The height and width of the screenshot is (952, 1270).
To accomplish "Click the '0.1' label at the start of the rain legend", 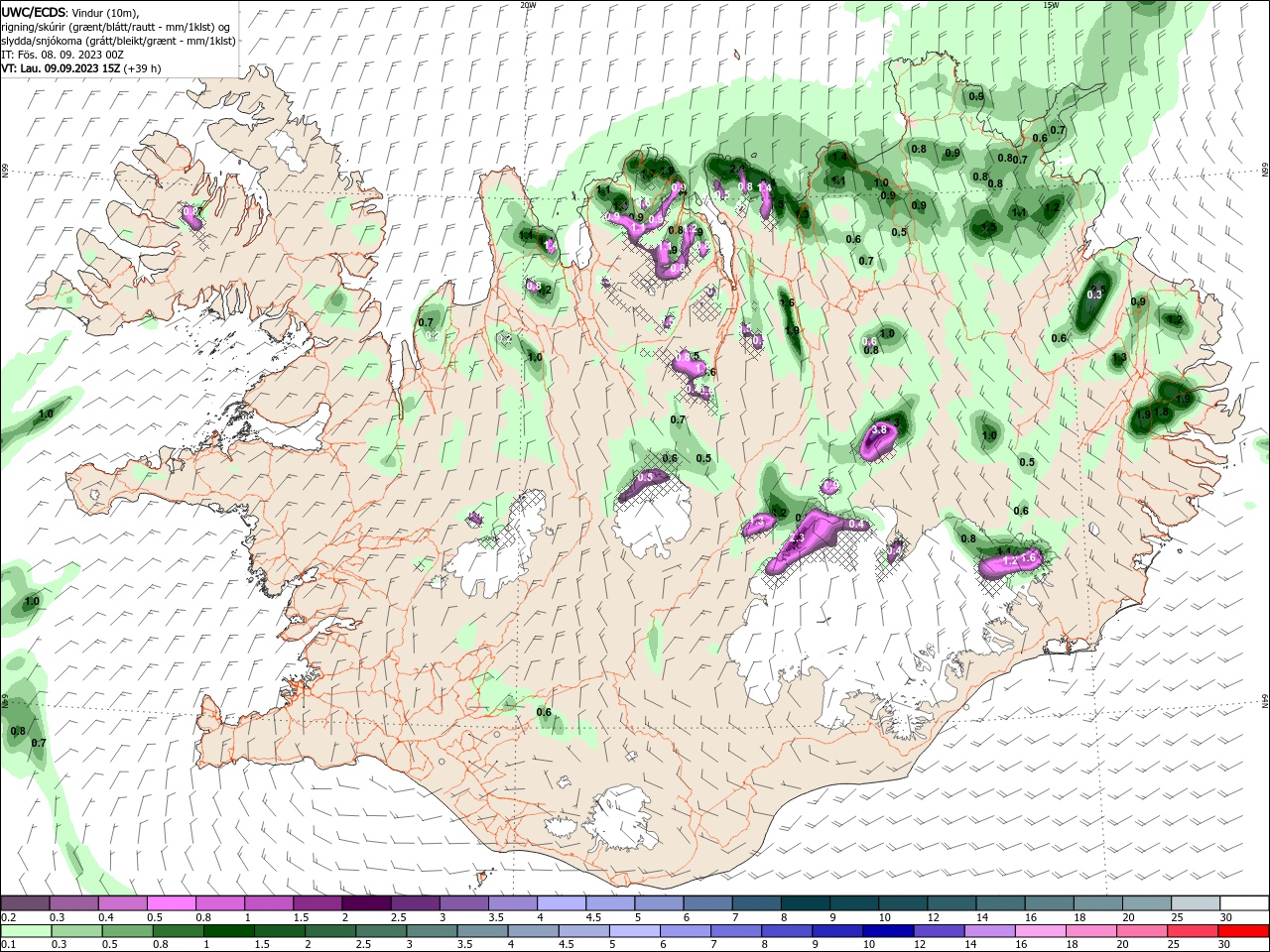I will pyautogui.click(x=8, y=945).
